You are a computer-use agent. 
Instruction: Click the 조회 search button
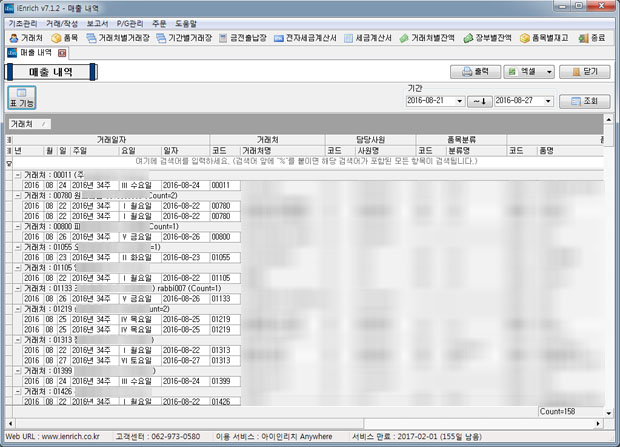[584, 101]
